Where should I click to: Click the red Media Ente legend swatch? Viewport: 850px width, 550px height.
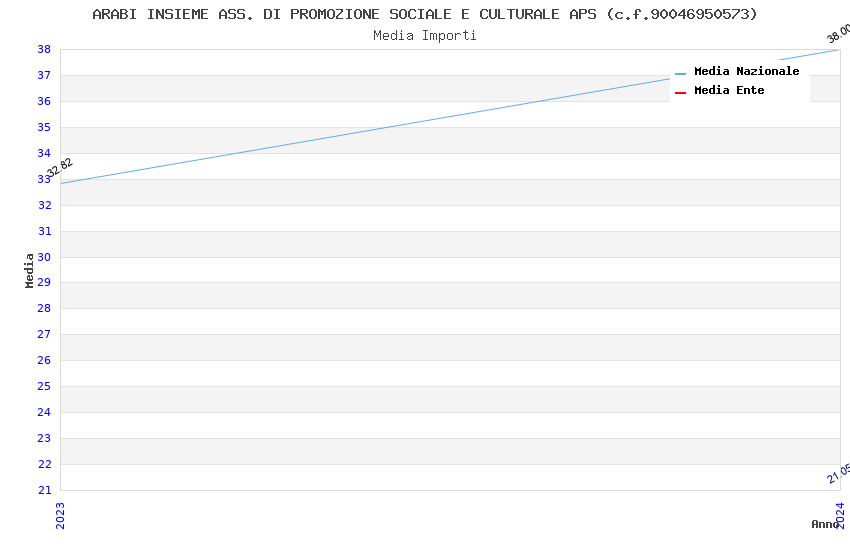pyautogui.click(x=680, y=93)
